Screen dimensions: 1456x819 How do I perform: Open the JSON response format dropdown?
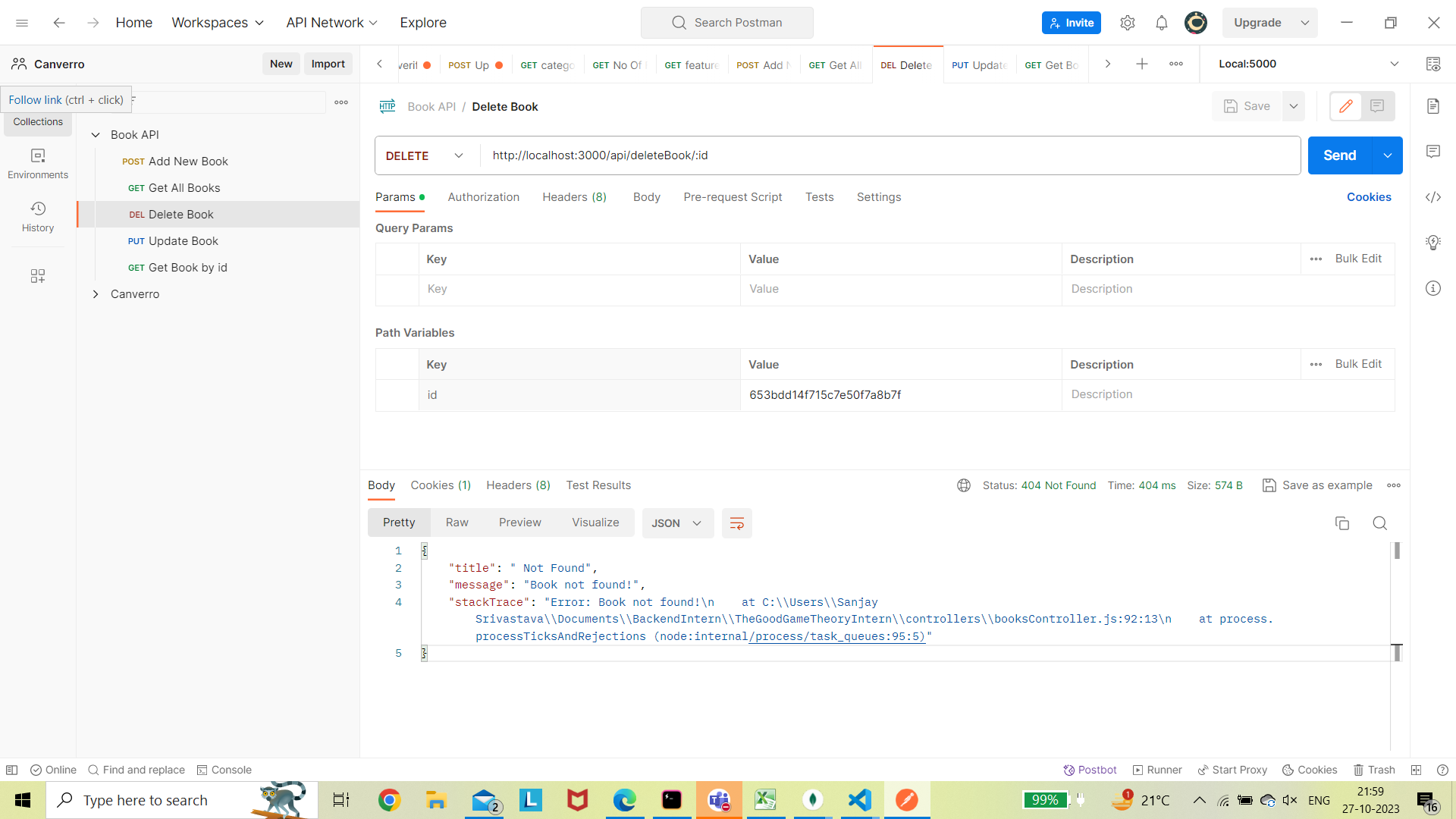coord(677,523)
